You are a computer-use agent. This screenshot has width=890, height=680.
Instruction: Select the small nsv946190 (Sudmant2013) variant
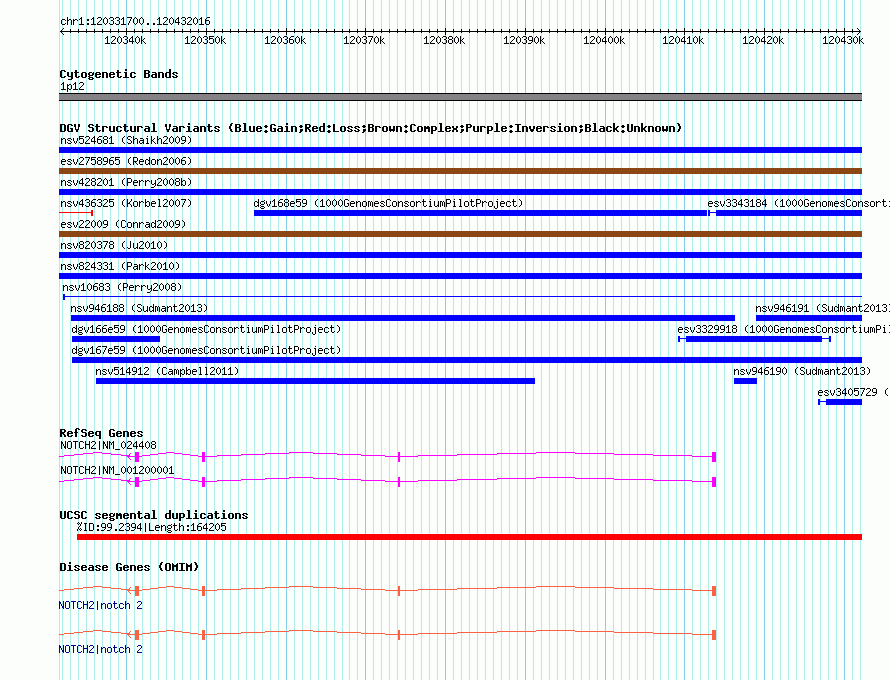click(745, 381)
